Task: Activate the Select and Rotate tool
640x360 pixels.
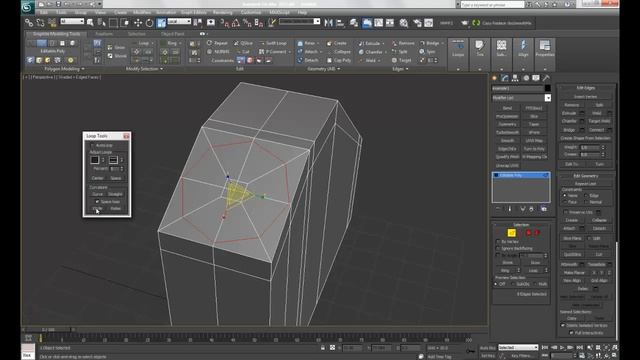Action: [149, 23]
